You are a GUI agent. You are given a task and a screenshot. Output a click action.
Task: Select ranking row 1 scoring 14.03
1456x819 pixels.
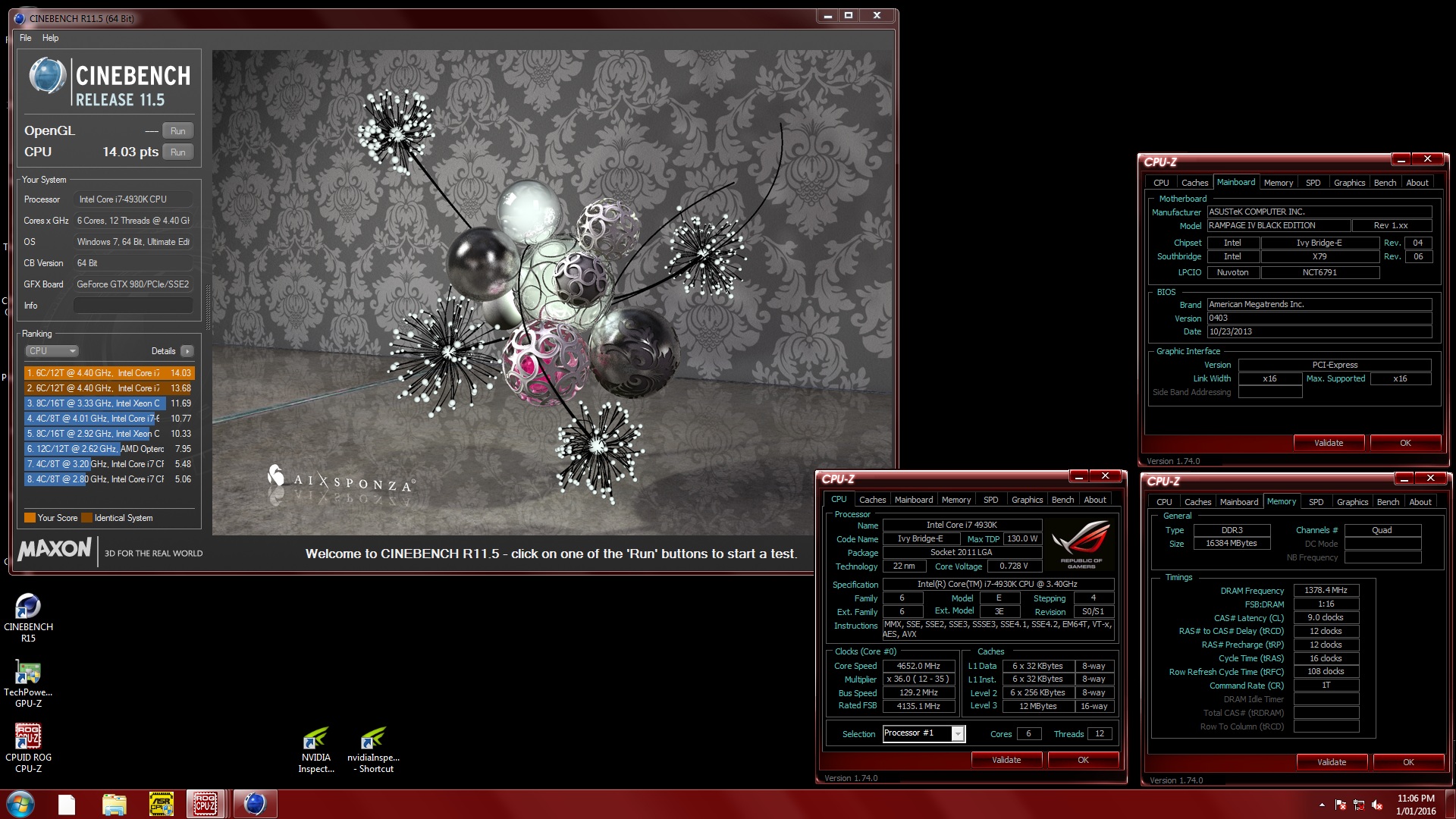(x=109, y=373)
